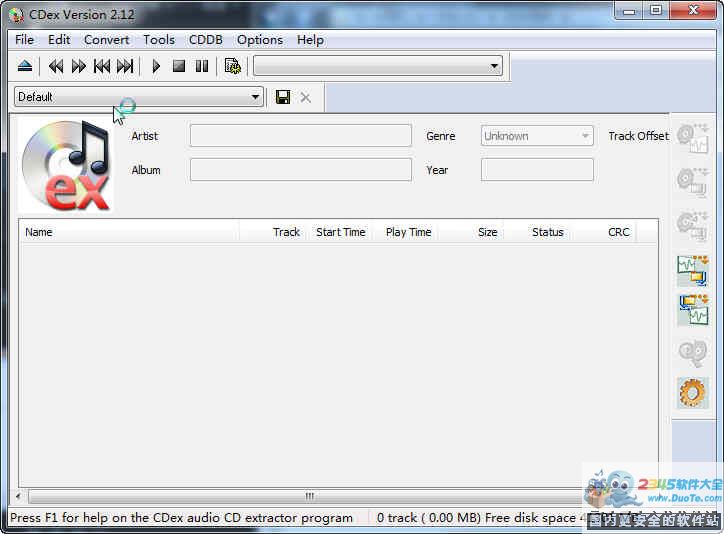
Task: Sort by the Start Time column header
Action: coord(340,232)
